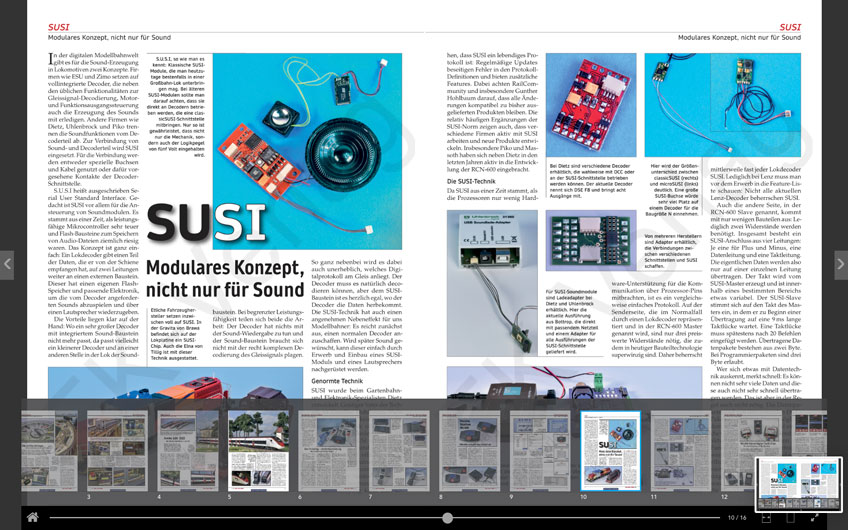The height and width of the screenshot is (530, 848).
Task: Enter fullscreen mode with expand arrows icon
Action: (x=814, y=518)
